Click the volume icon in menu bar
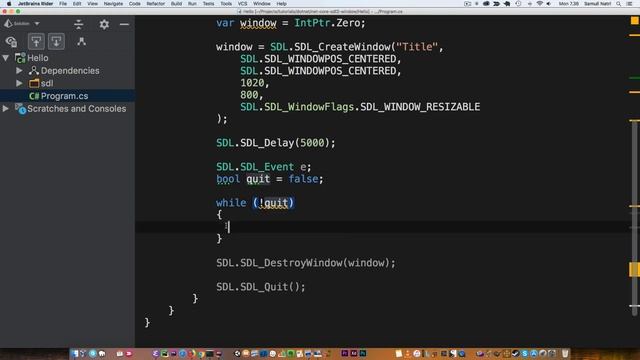Image resolution: width=640 pixels, height=360 pixels. pyautogui.click(x=549, y=4)
